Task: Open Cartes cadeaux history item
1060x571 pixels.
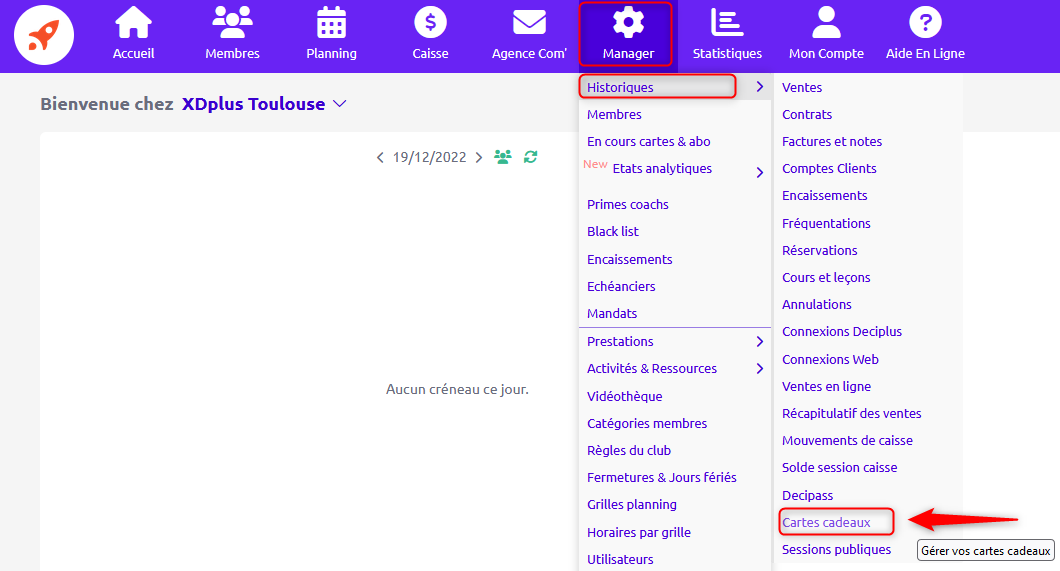Action: [826, 522]
